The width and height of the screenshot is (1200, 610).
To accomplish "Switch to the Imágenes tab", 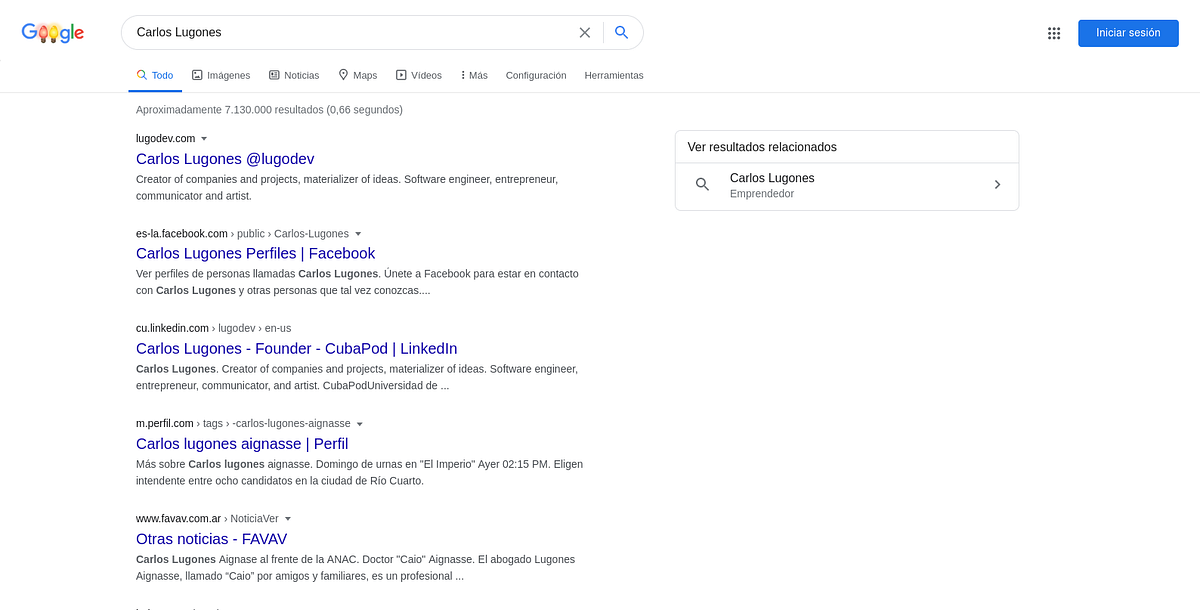I will click(221, 75).
